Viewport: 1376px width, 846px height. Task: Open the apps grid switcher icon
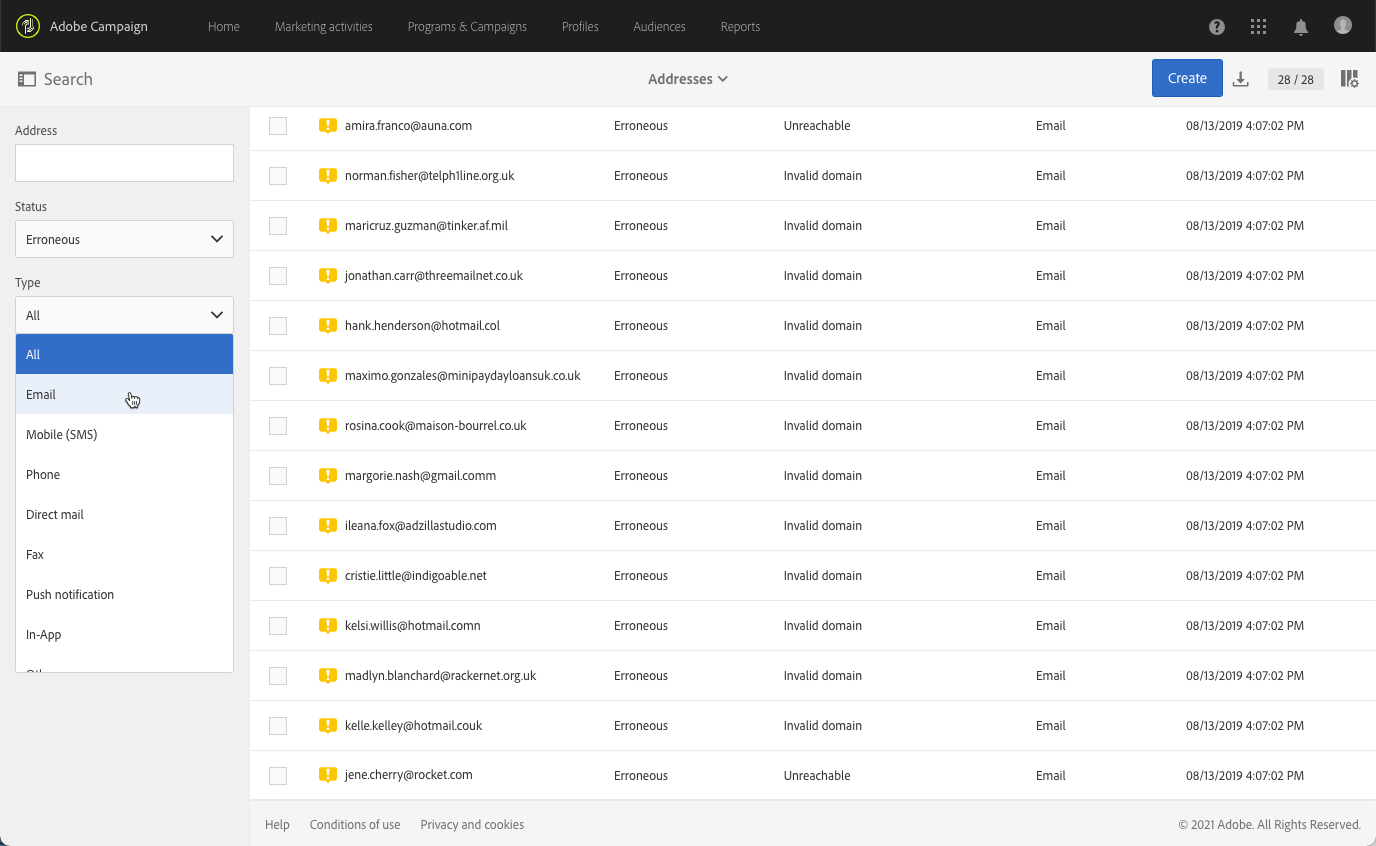coord(1259,27)
